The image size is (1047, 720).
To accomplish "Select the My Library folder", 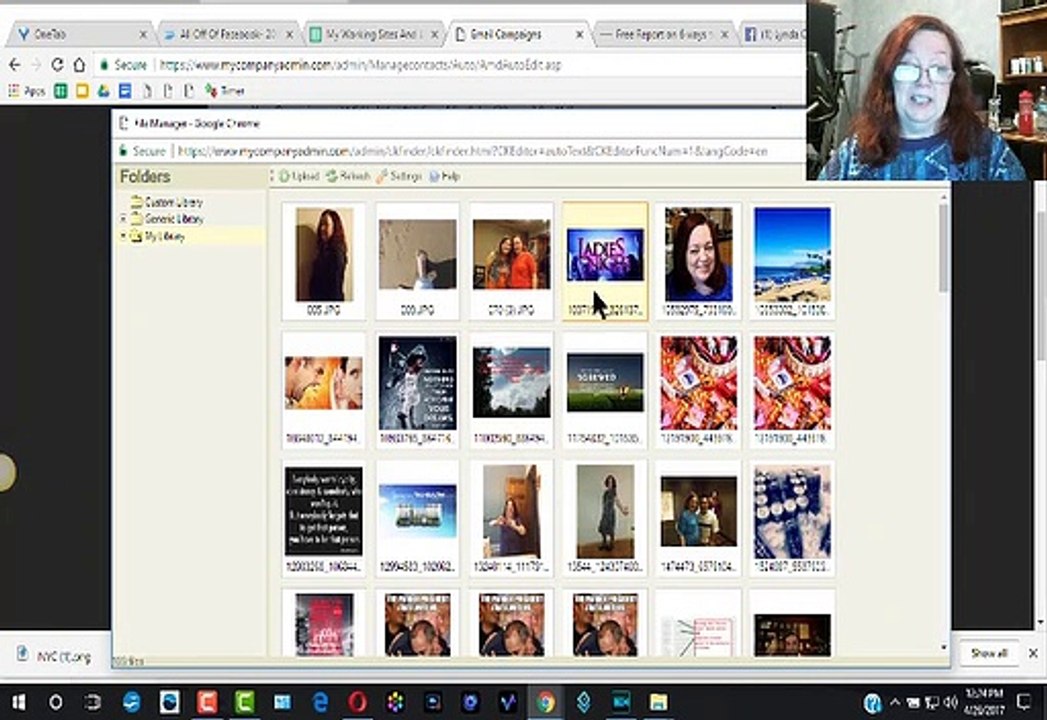I will coord(158,236).
